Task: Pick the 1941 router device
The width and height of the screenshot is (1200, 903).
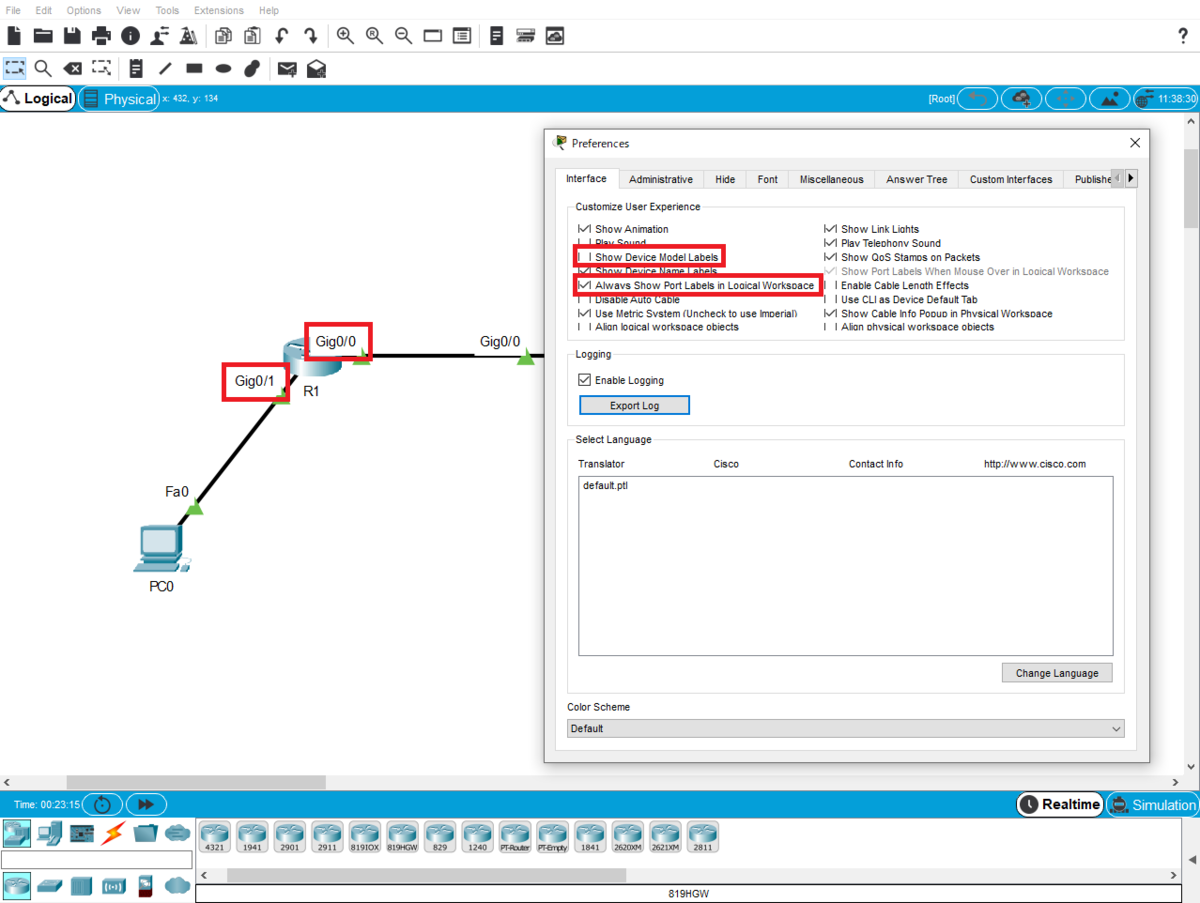Action: (x=252, y=837)
